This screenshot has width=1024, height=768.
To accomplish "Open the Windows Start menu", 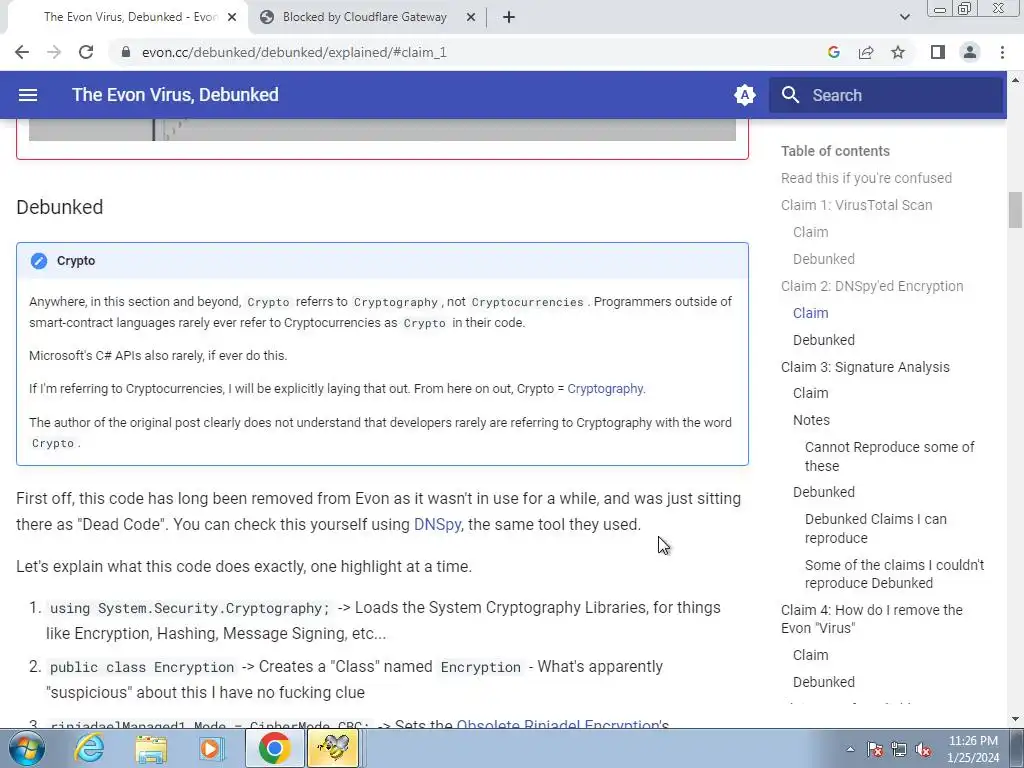I will 25,748.
